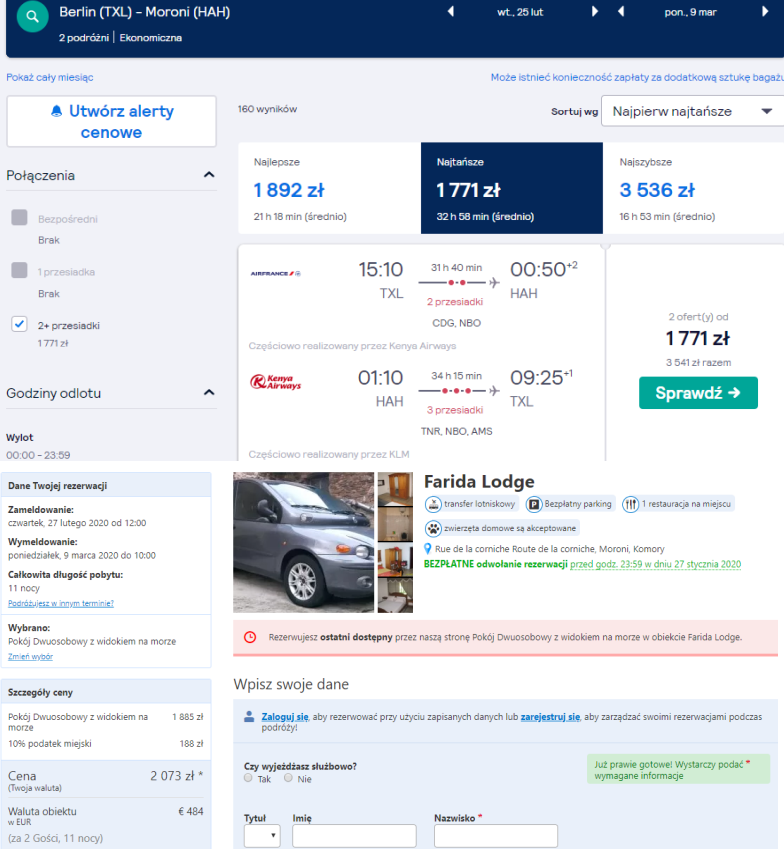Image resolution: width=784 pixels, height=849 pixels.
Task: Collapse the Godziny odlotu section
Action: 209,393
